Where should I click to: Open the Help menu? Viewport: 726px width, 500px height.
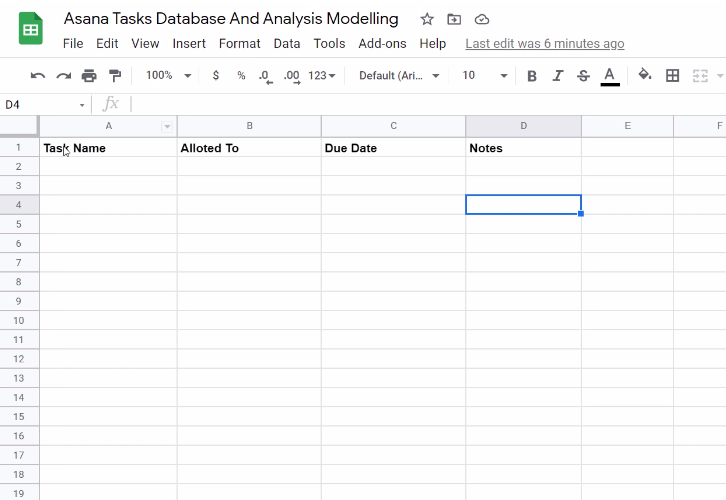432,44
